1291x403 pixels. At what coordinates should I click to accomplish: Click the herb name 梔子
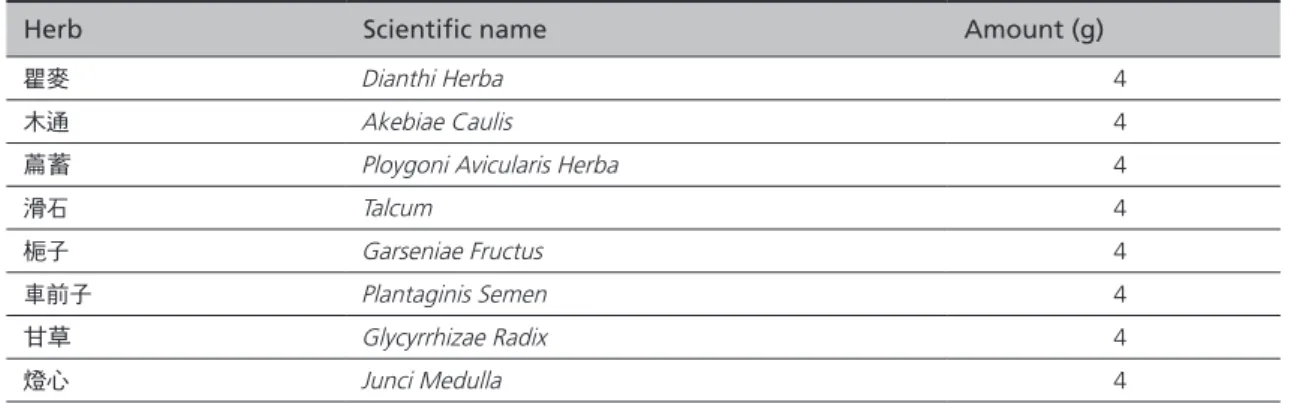tap(46, 250)
